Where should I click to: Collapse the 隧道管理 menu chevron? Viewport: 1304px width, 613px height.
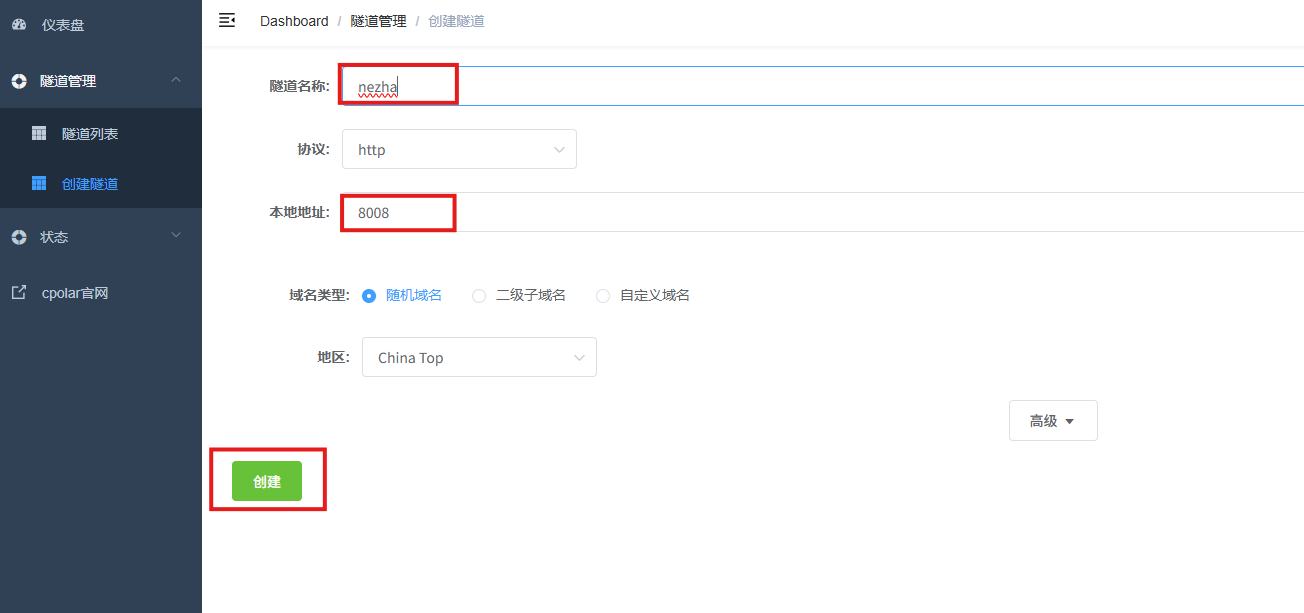click(x=176, y=80)
